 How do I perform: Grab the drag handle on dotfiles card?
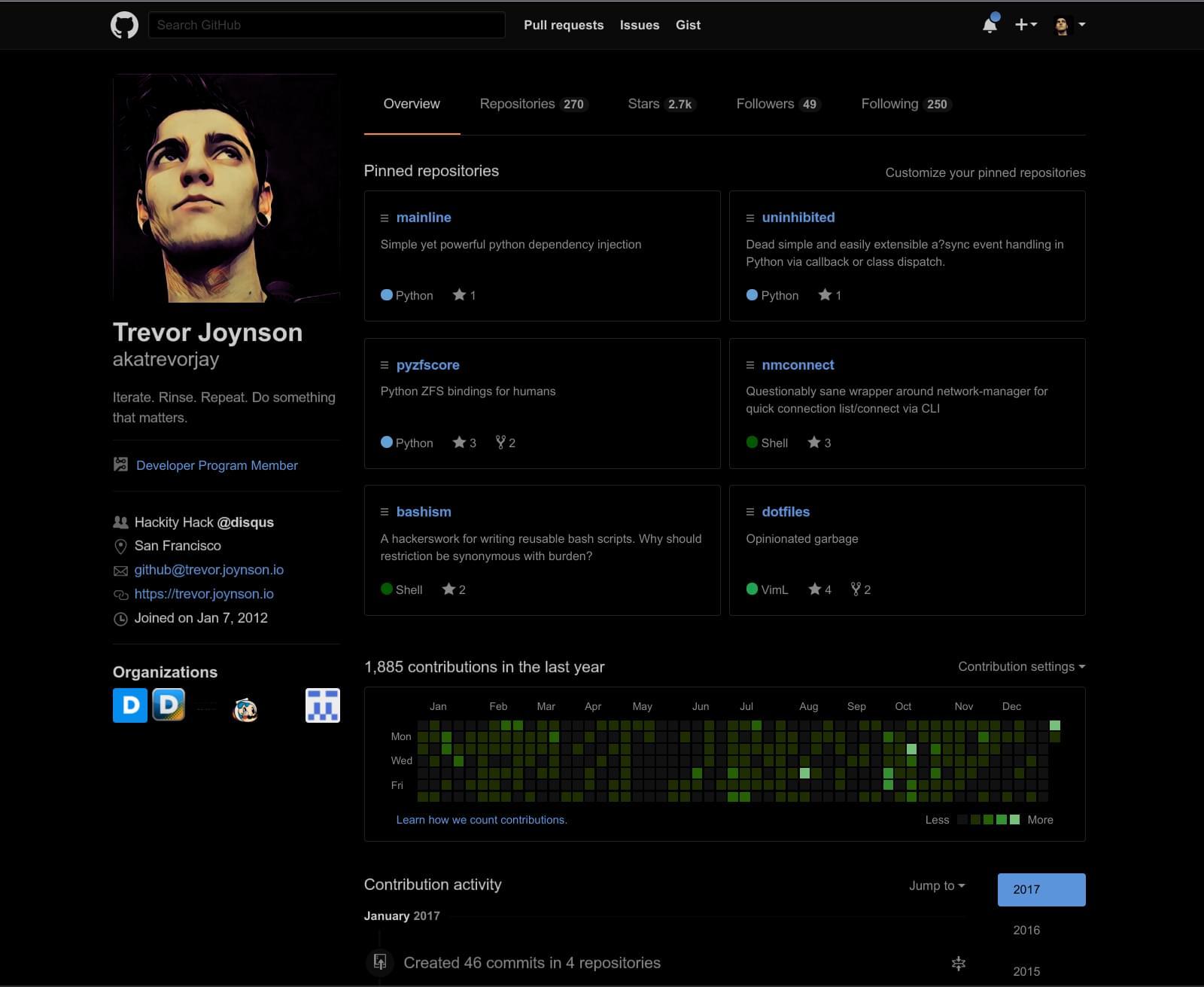pos(750,512)
